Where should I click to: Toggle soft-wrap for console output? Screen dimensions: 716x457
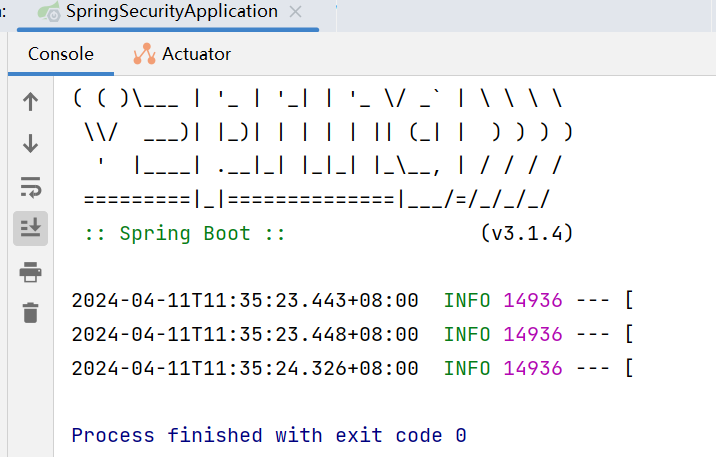pos(31,187)
